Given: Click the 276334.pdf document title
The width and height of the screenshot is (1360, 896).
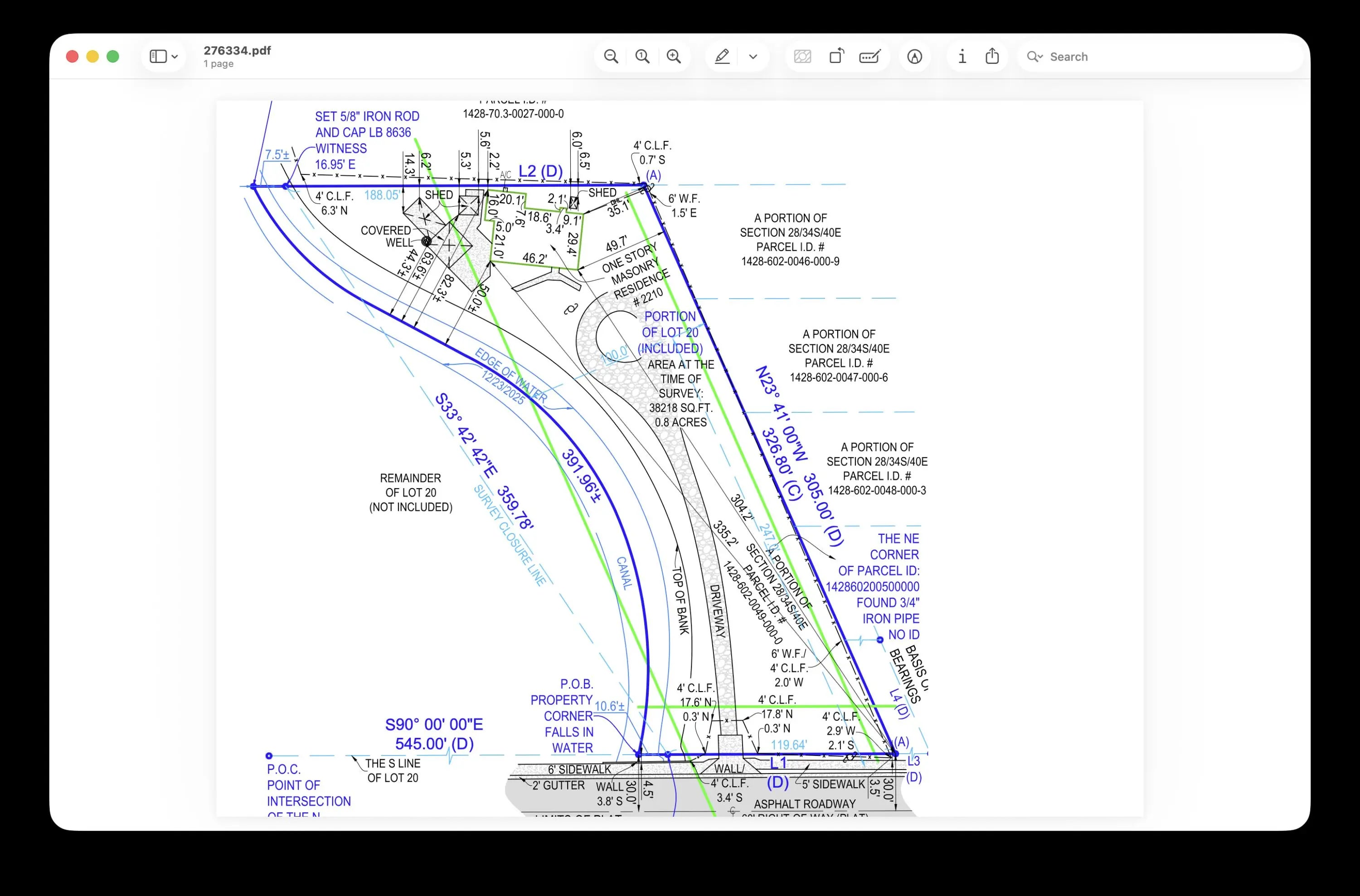Looking at the screenshot, I should pyautogui.click(x=237, y=50).
